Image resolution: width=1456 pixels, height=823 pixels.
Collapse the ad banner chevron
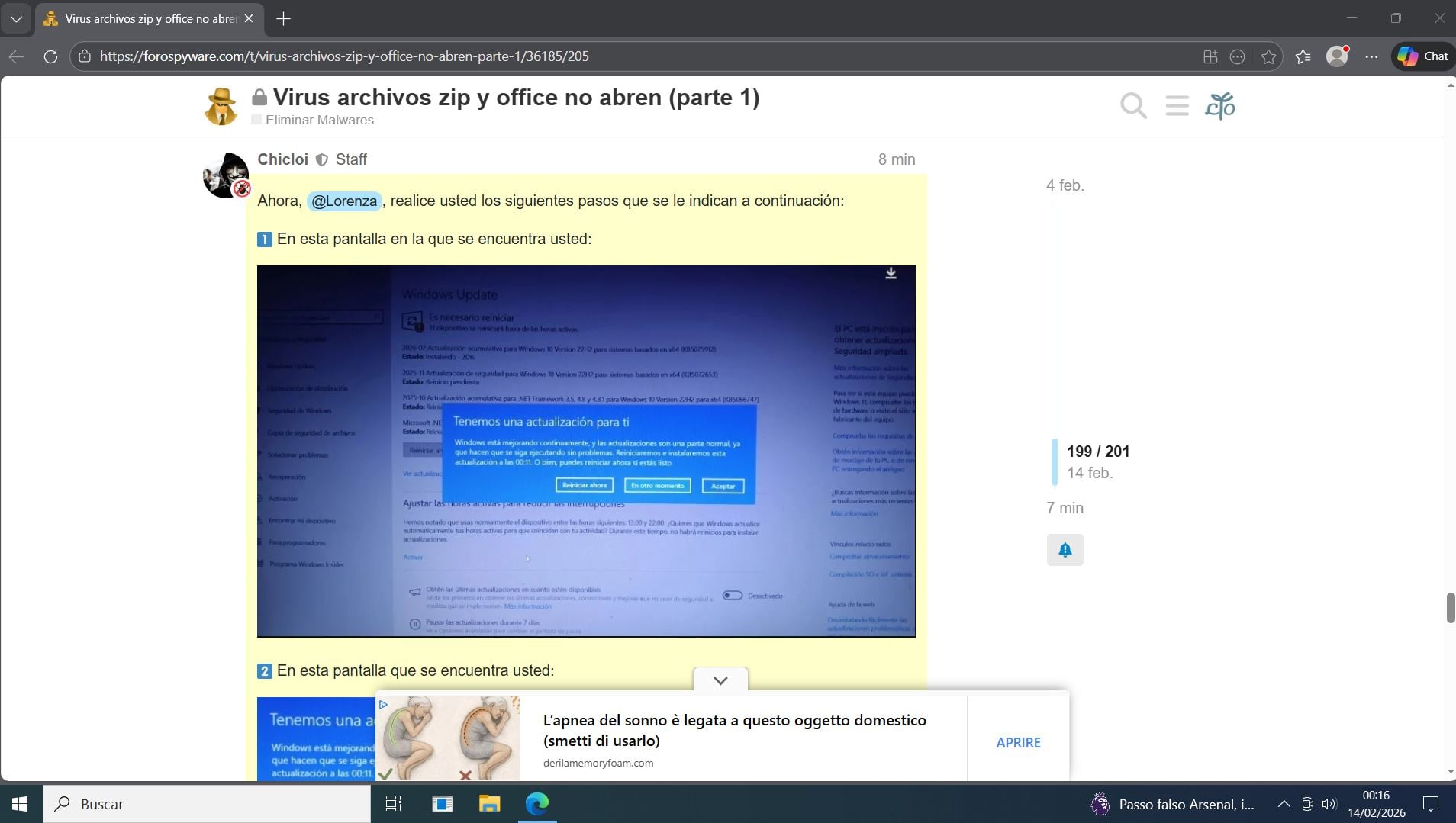click(x=720, y=680)
